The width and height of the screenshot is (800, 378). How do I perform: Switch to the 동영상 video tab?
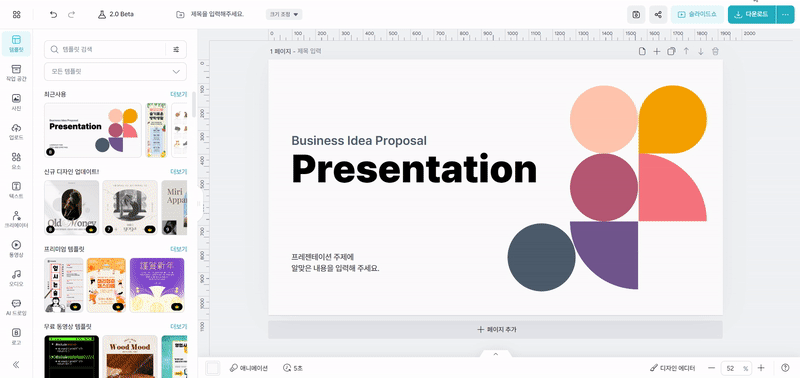click(16, 248)
